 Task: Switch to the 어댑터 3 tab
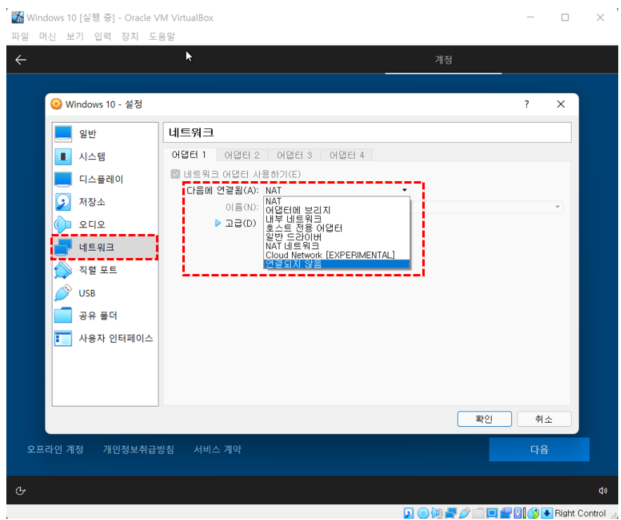tap(294, 155)
